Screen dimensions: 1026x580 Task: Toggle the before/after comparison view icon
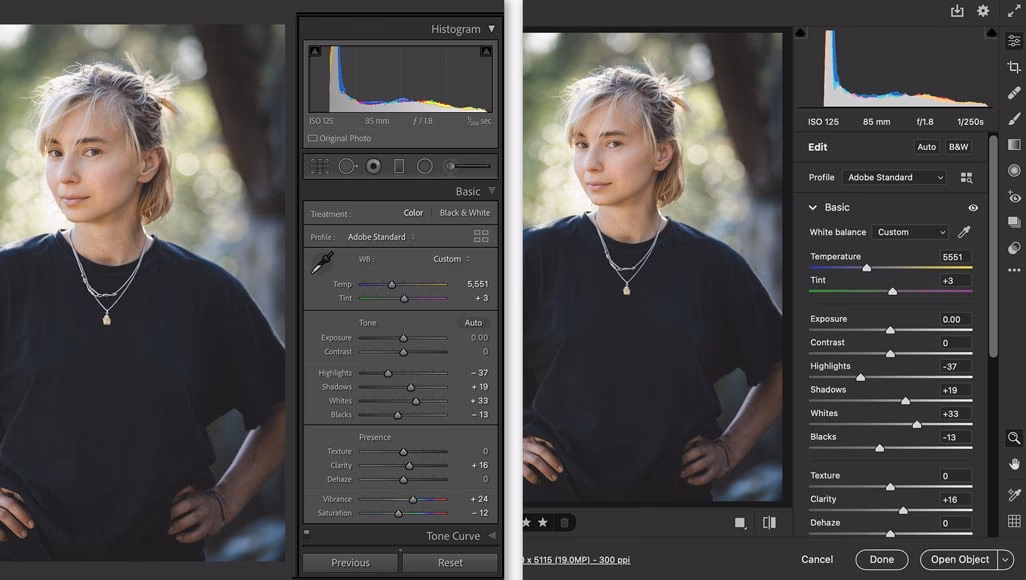(x=769, y=523)
